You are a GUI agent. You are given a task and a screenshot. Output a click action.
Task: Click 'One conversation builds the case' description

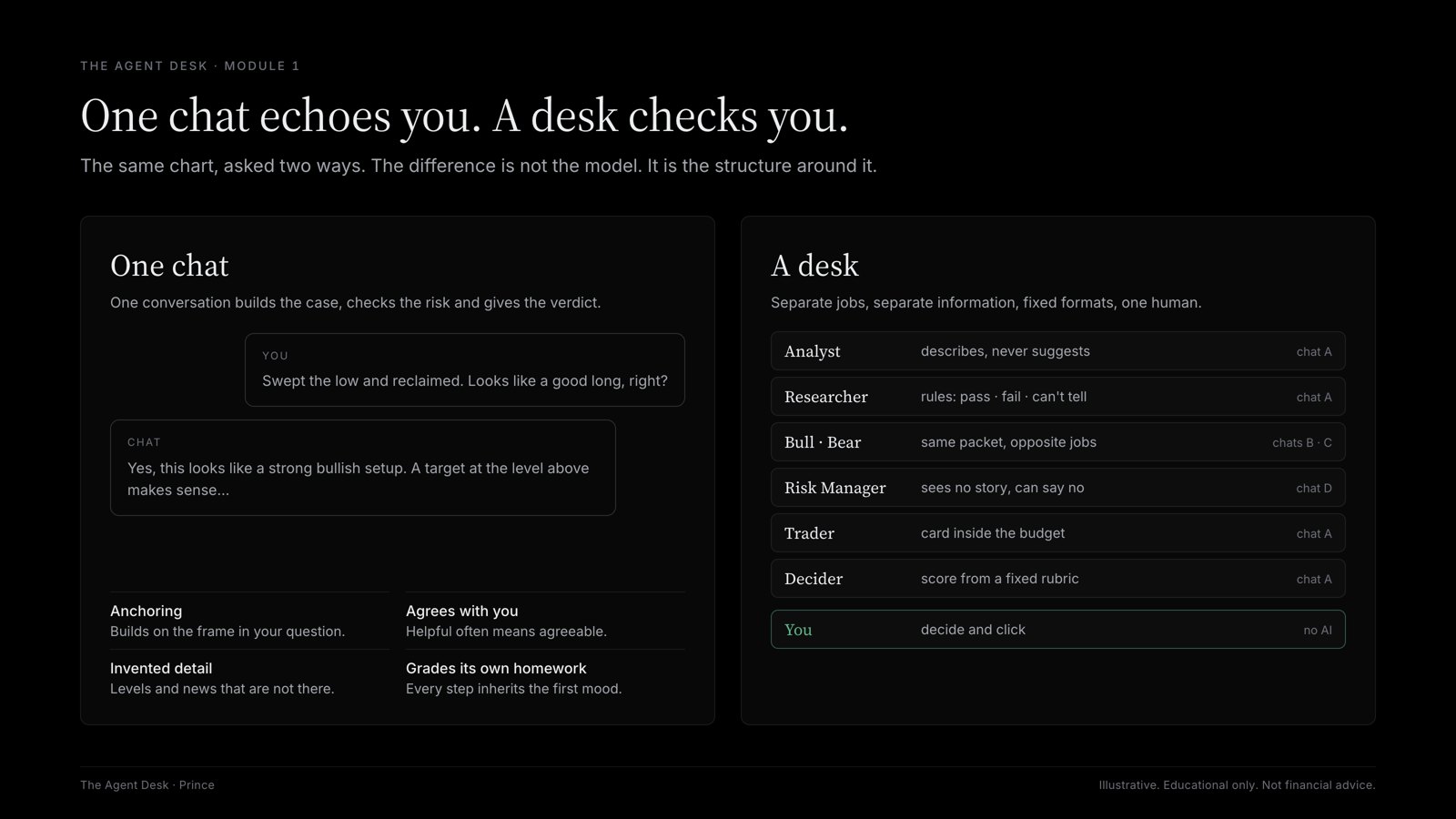click(355, 302)
